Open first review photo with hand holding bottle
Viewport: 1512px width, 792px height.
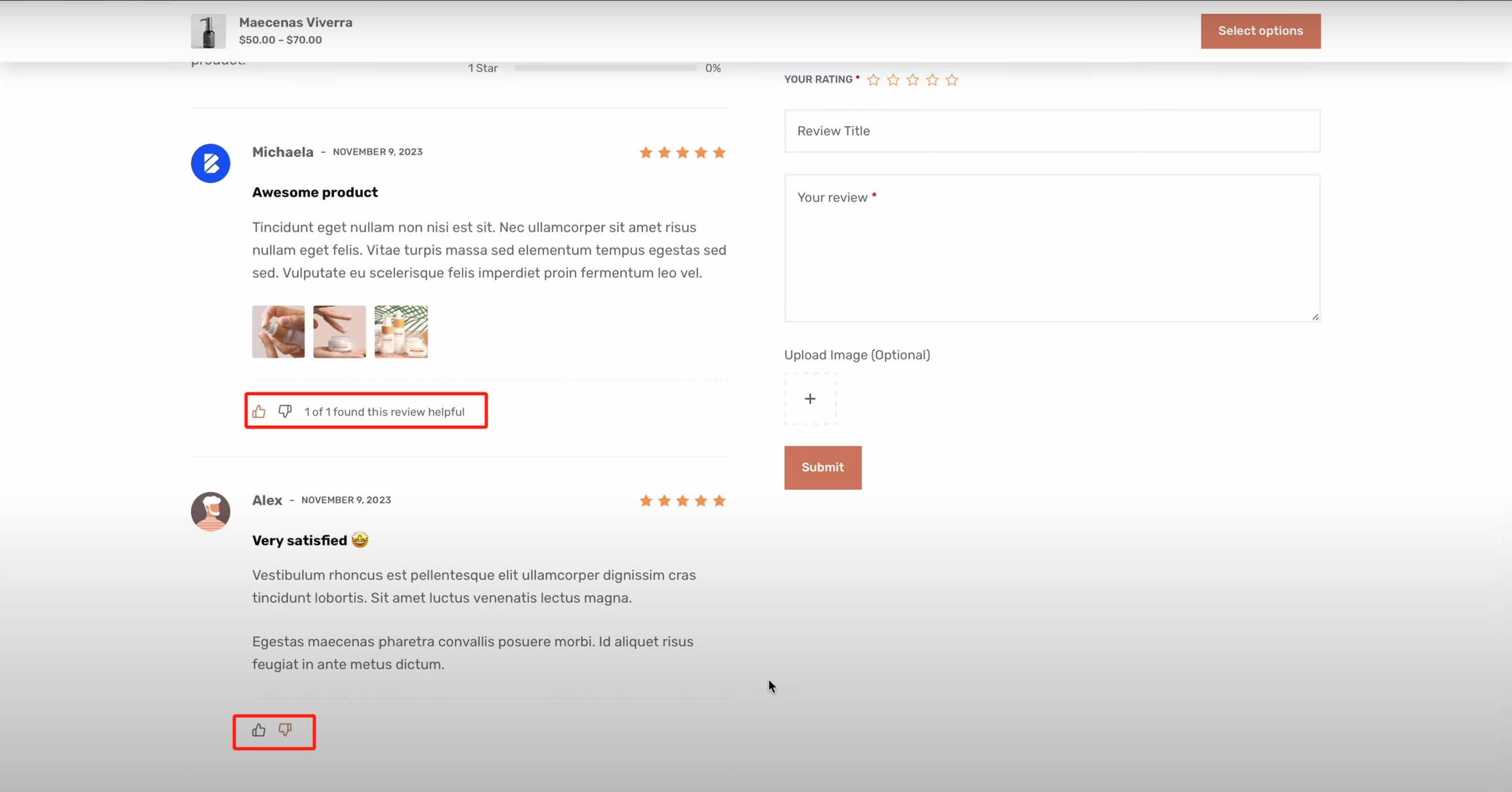point(278,331)
